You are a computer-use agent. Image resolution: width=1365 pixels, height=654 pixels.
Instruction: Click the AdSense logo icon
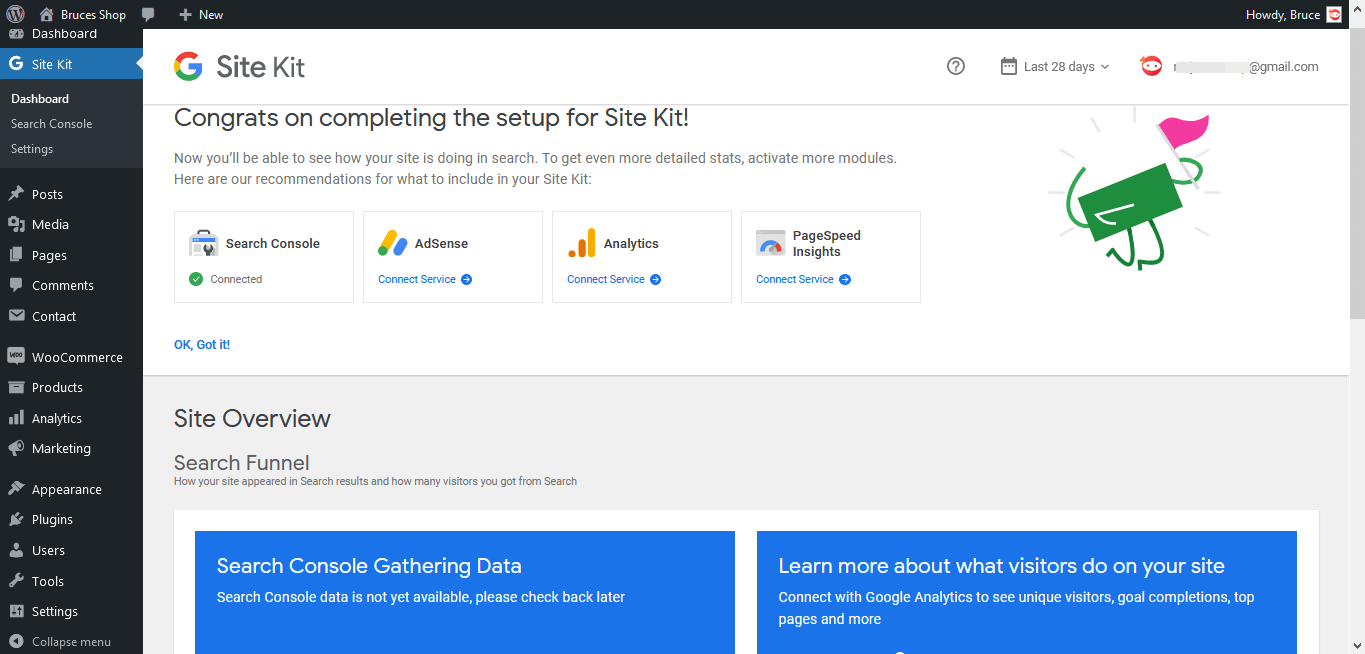point(392,243)
